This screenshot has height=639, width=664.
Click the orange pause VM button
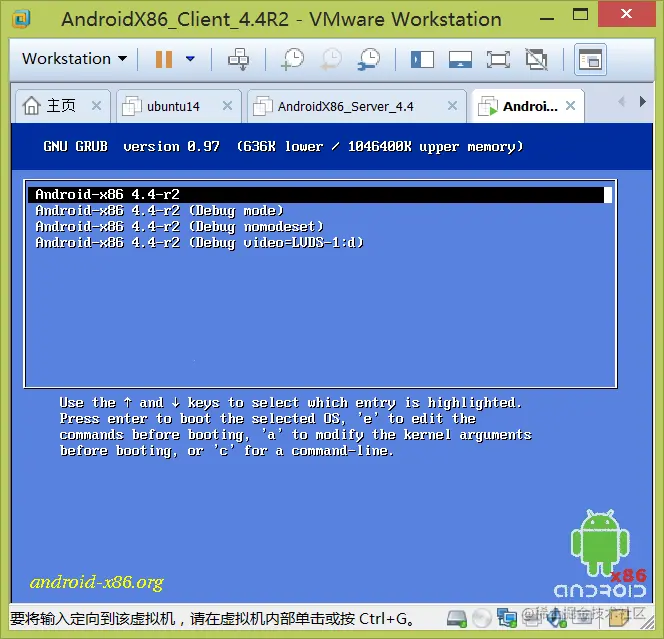[x=163, y=59]
